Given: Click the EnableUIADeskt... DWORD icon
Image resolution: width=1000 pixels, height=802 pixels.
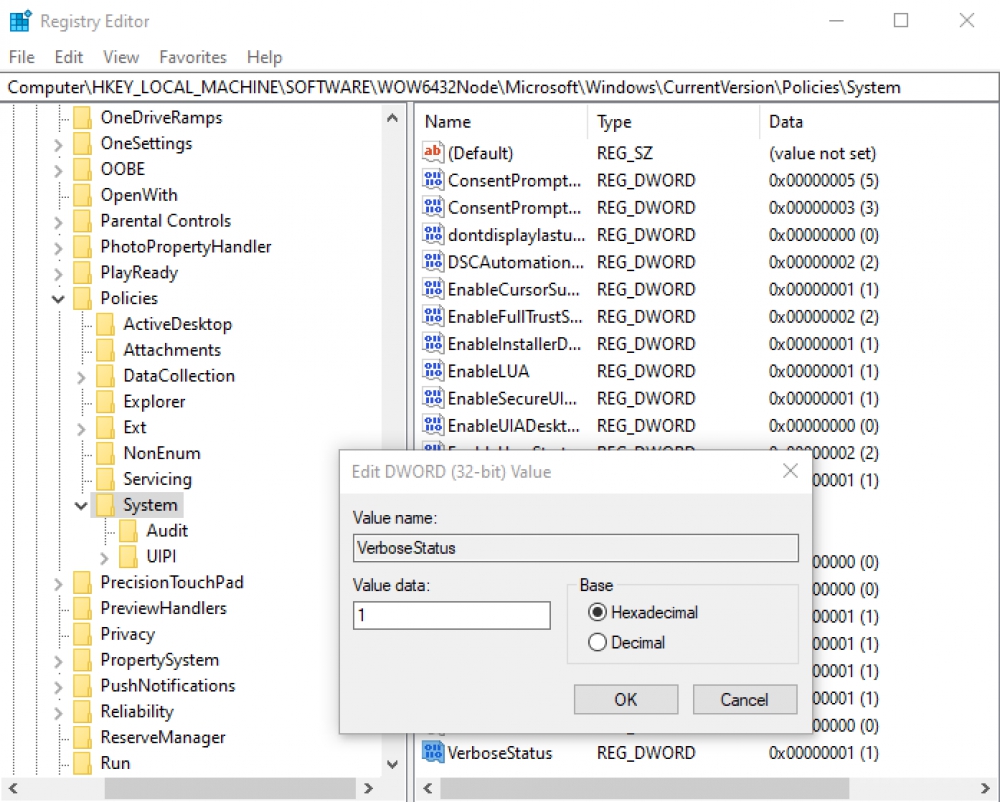Looking at the screenshot, I should point(432,425).
